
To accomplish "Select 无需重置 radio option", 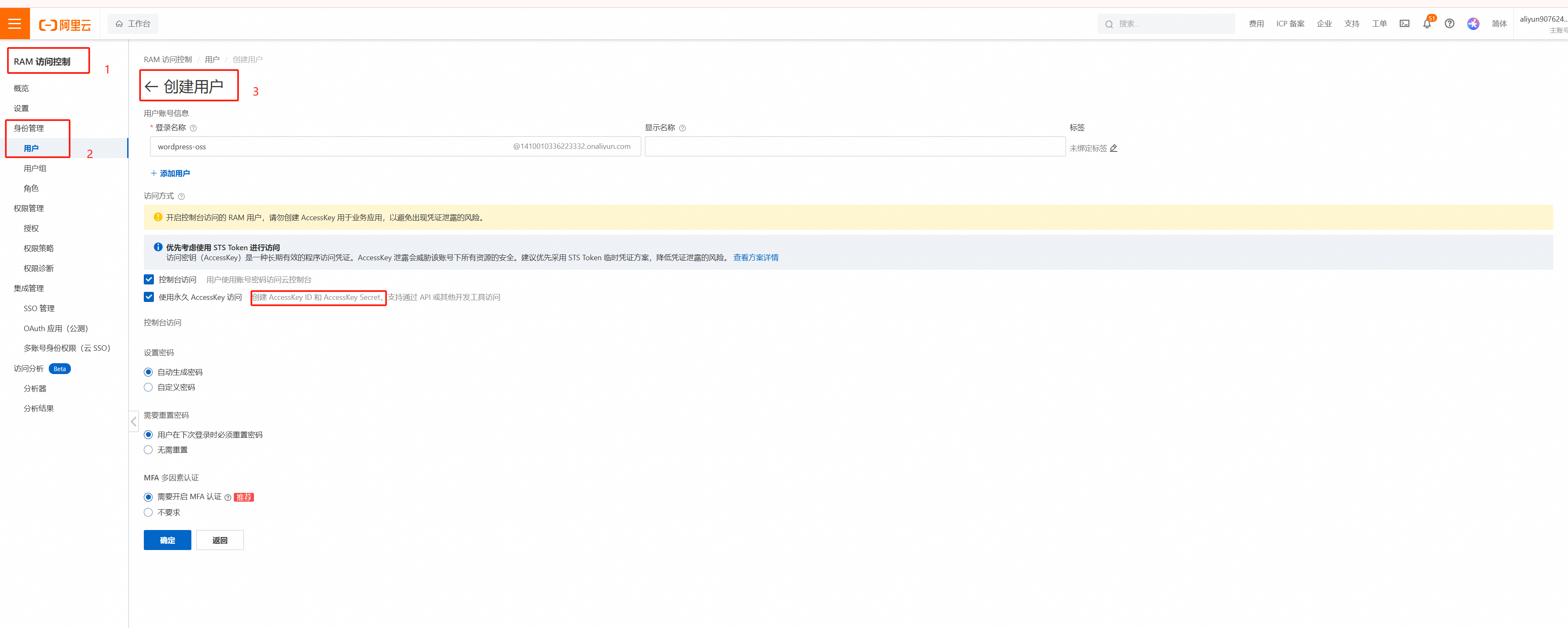I will click(x=148, y=450).
